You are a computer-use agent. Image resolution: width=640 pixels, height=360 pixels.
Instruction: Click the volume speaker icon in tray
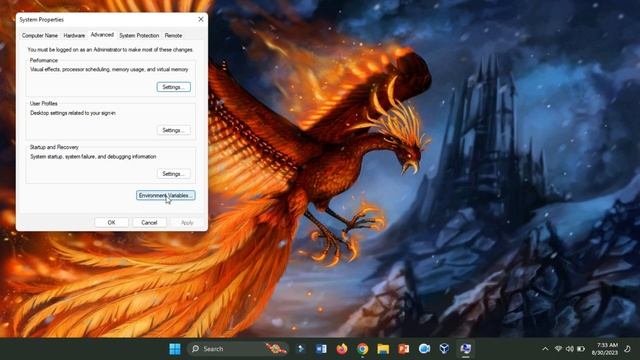tap(569, 349)
